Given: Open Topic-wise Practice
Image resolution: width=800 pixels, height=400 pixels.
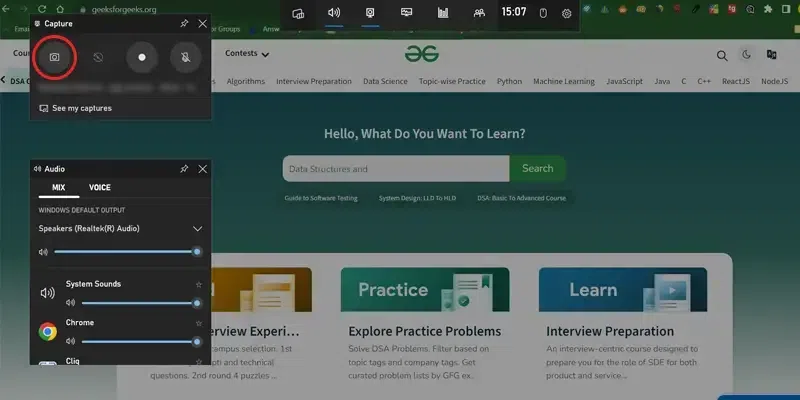Looking at the screenshot, I should pyautogui.click(x=452, y=81).
